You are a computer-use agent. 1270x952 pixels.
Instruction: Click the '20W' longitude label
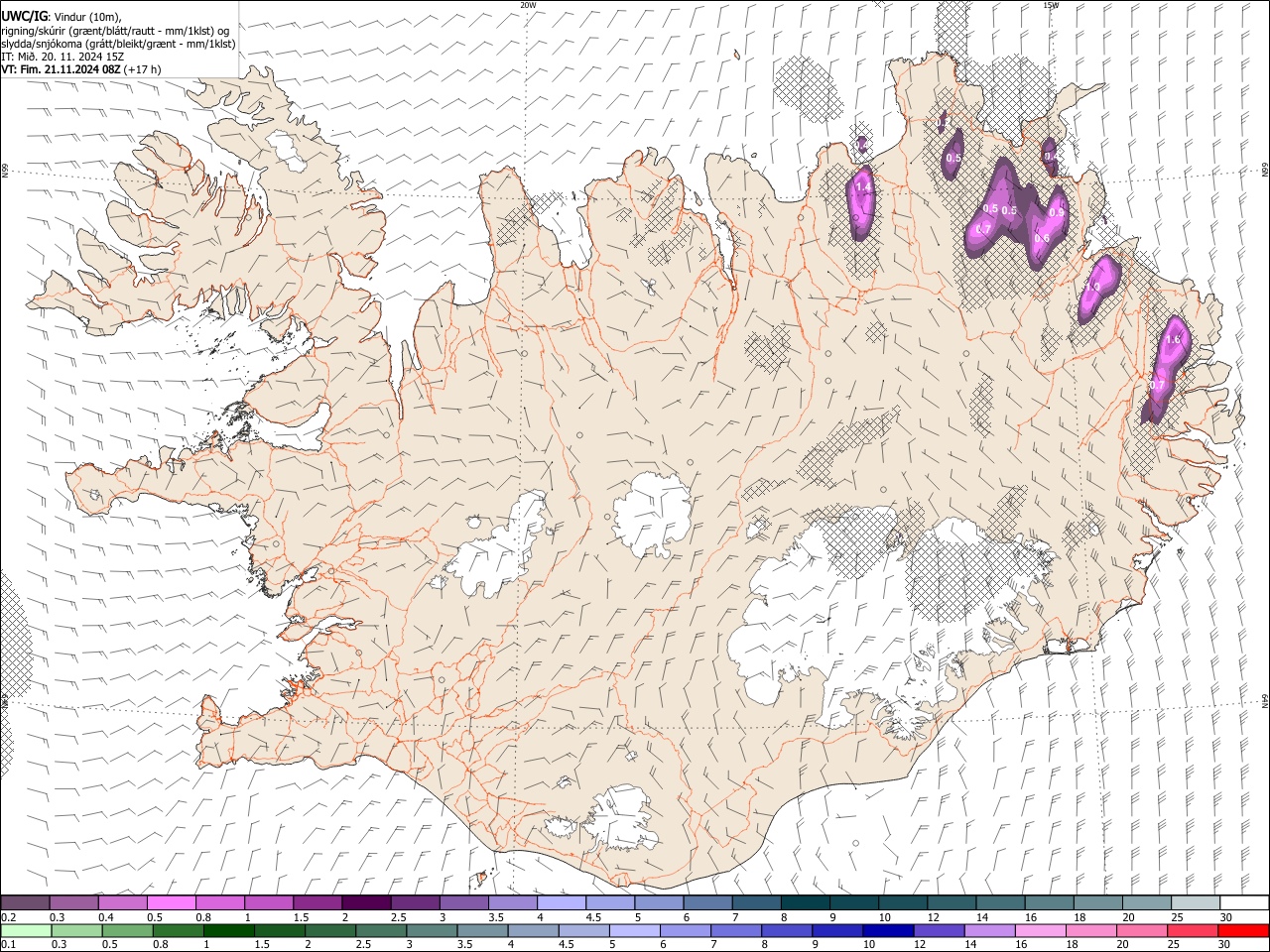[528, 5]
